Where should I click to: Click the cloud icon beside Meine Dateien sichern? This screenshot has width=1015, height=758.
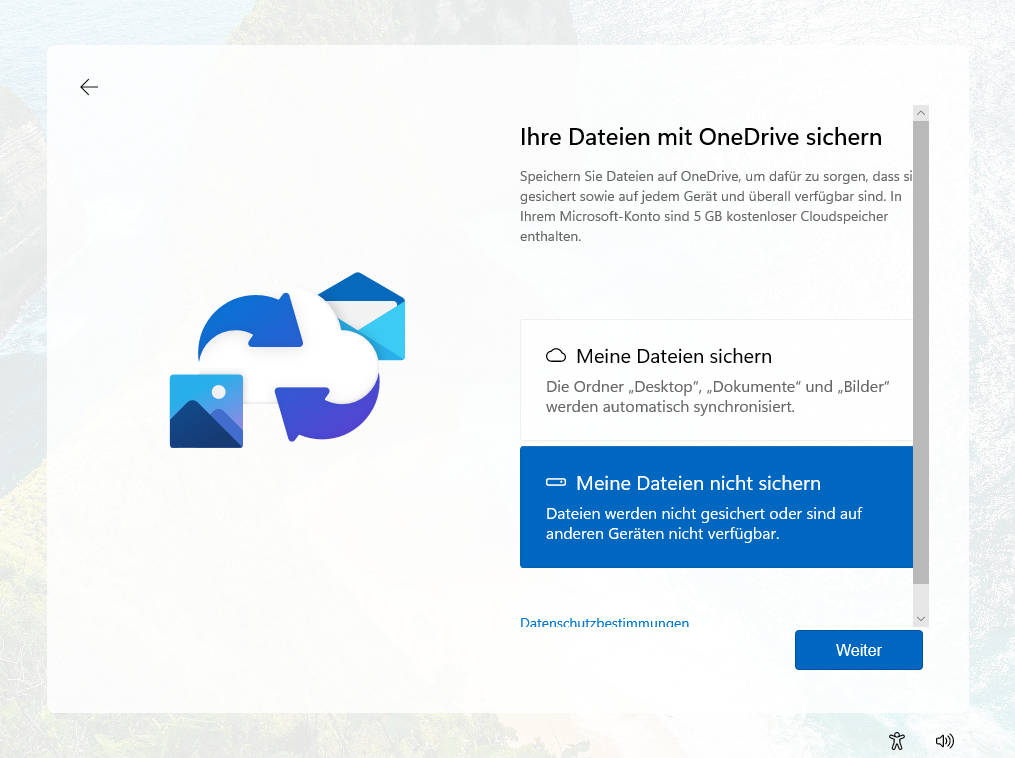556,356
